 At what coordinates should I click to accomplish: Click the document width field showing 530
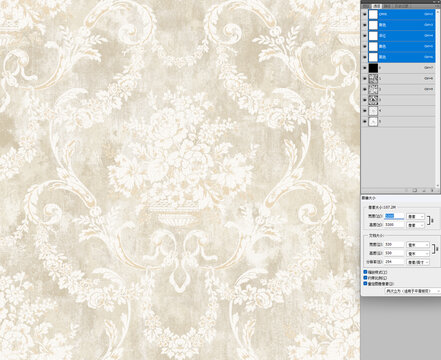coord(394,245)
